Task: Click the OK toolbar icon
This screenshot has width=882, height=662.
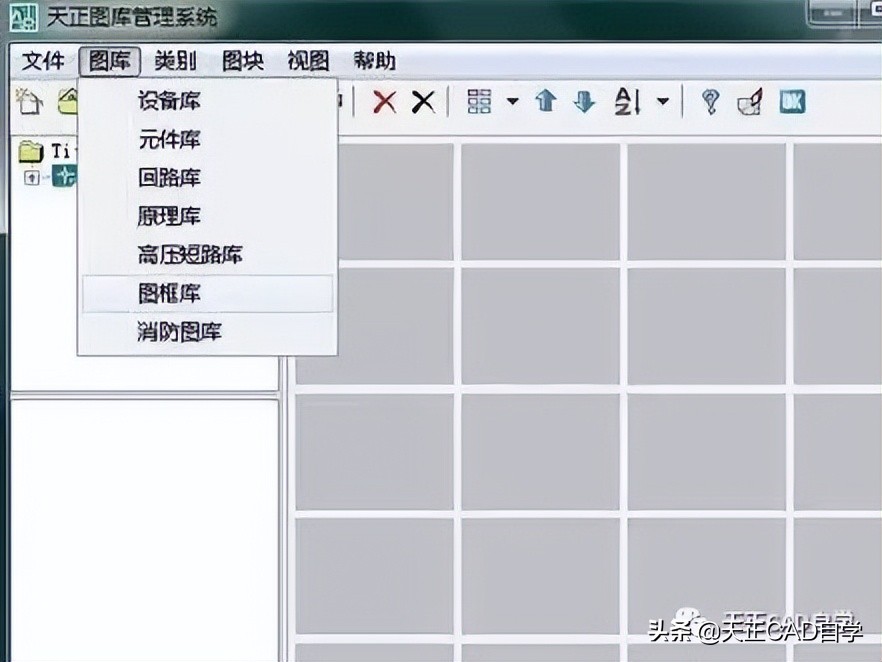Action: coord(792,100)
